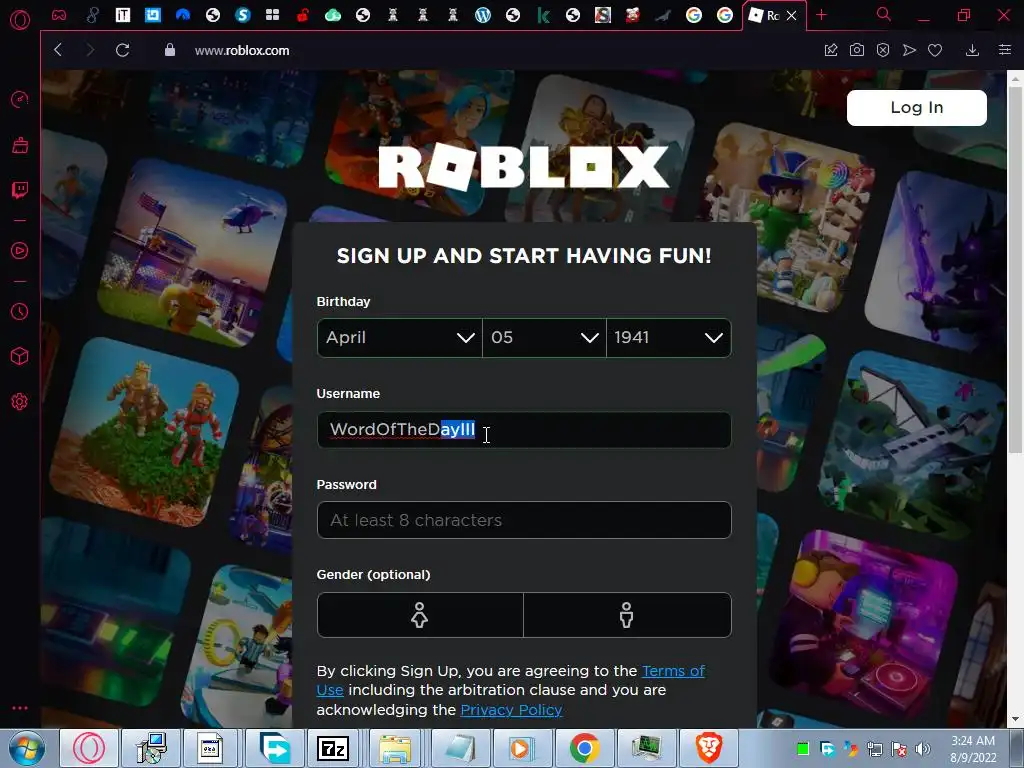
Task: Switch to the green 'k' tab
Action: click(543, 15)
